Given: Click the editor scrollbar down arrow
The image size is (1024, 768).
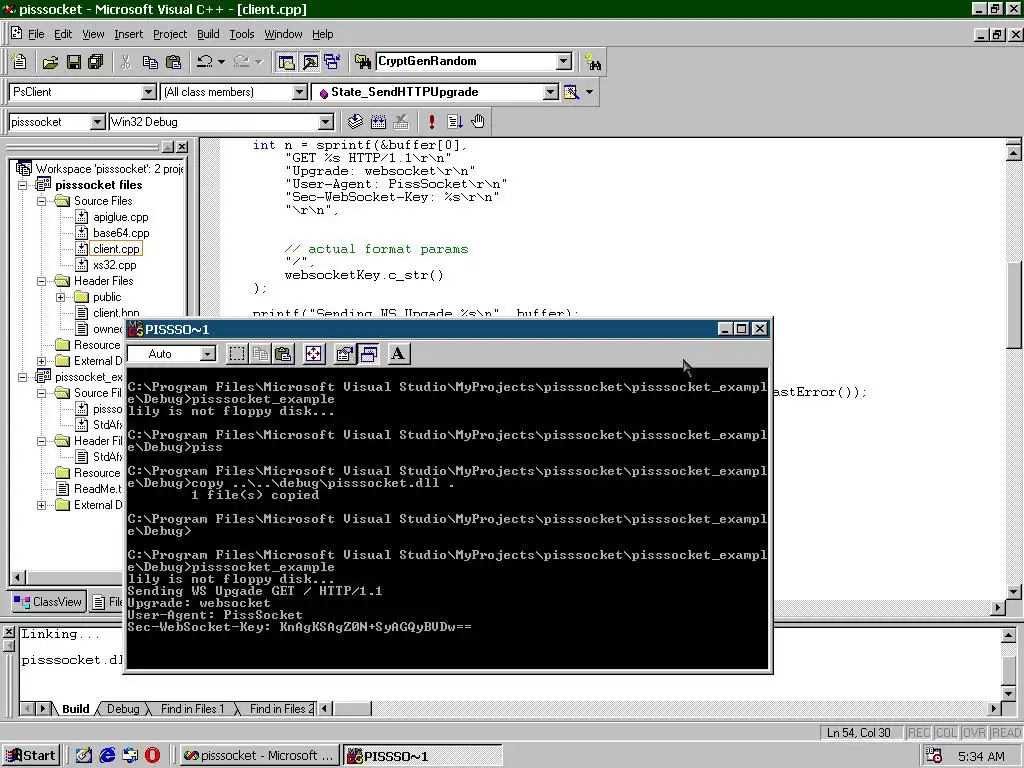Looking at the screenshot, I should pyautogui.click(x=1014, y=592).
